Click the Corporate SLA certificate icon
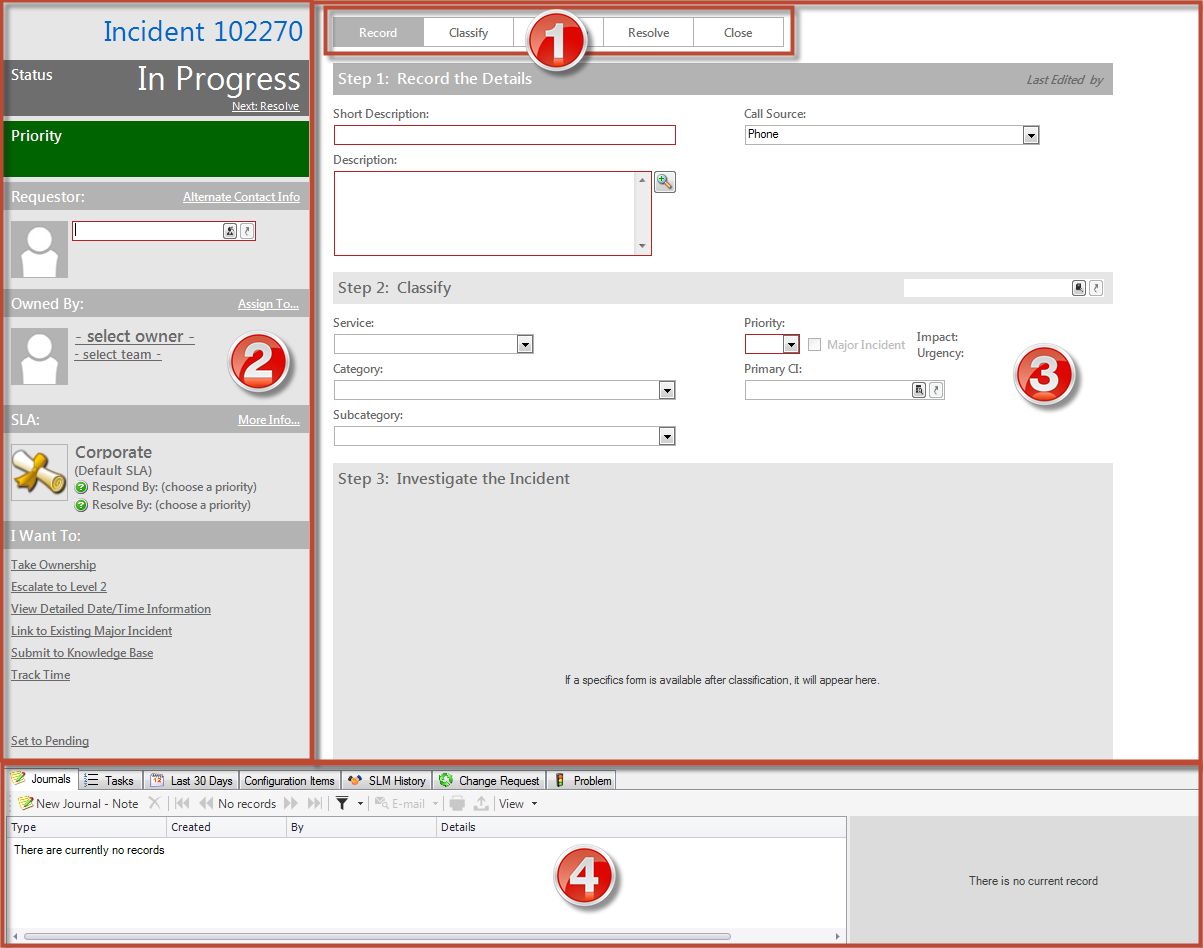Viewport: 1203px width, 948px height. [39, 472]
